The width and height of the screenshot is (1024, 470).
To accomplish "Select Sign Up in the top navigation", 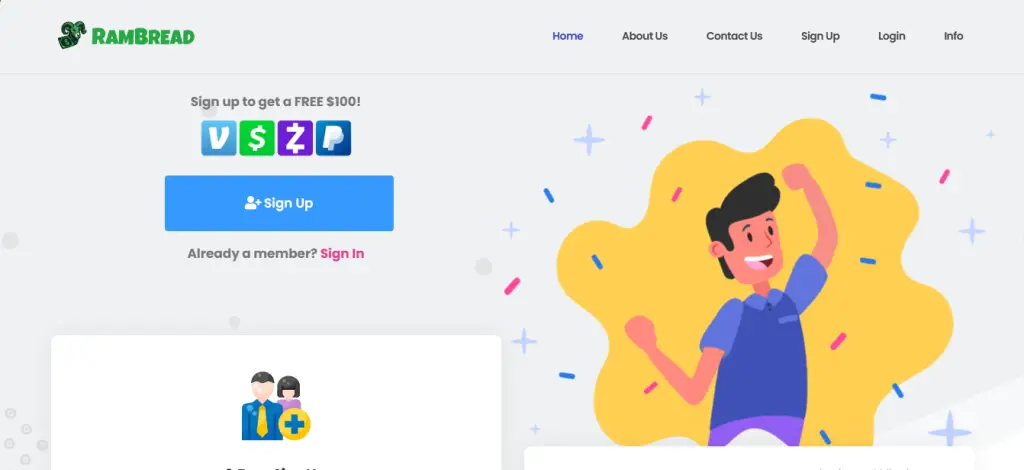I will click(820, 36).
